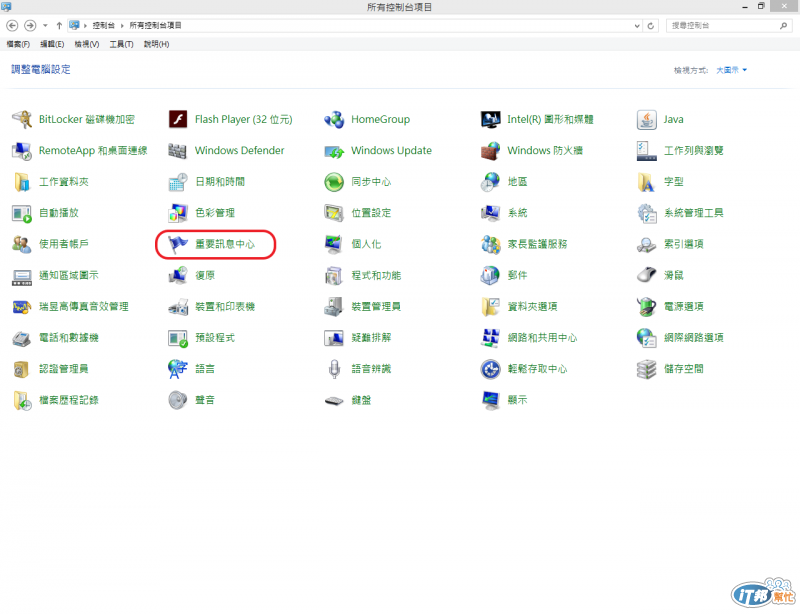The image size is (800, 614).
Task: Open the 預設程式 icon
Action: pos(178,338)
